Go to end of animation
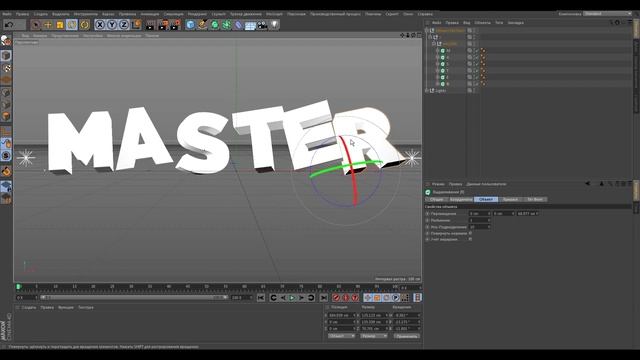The width and height of the screenshot is (640, 360). 323,298
